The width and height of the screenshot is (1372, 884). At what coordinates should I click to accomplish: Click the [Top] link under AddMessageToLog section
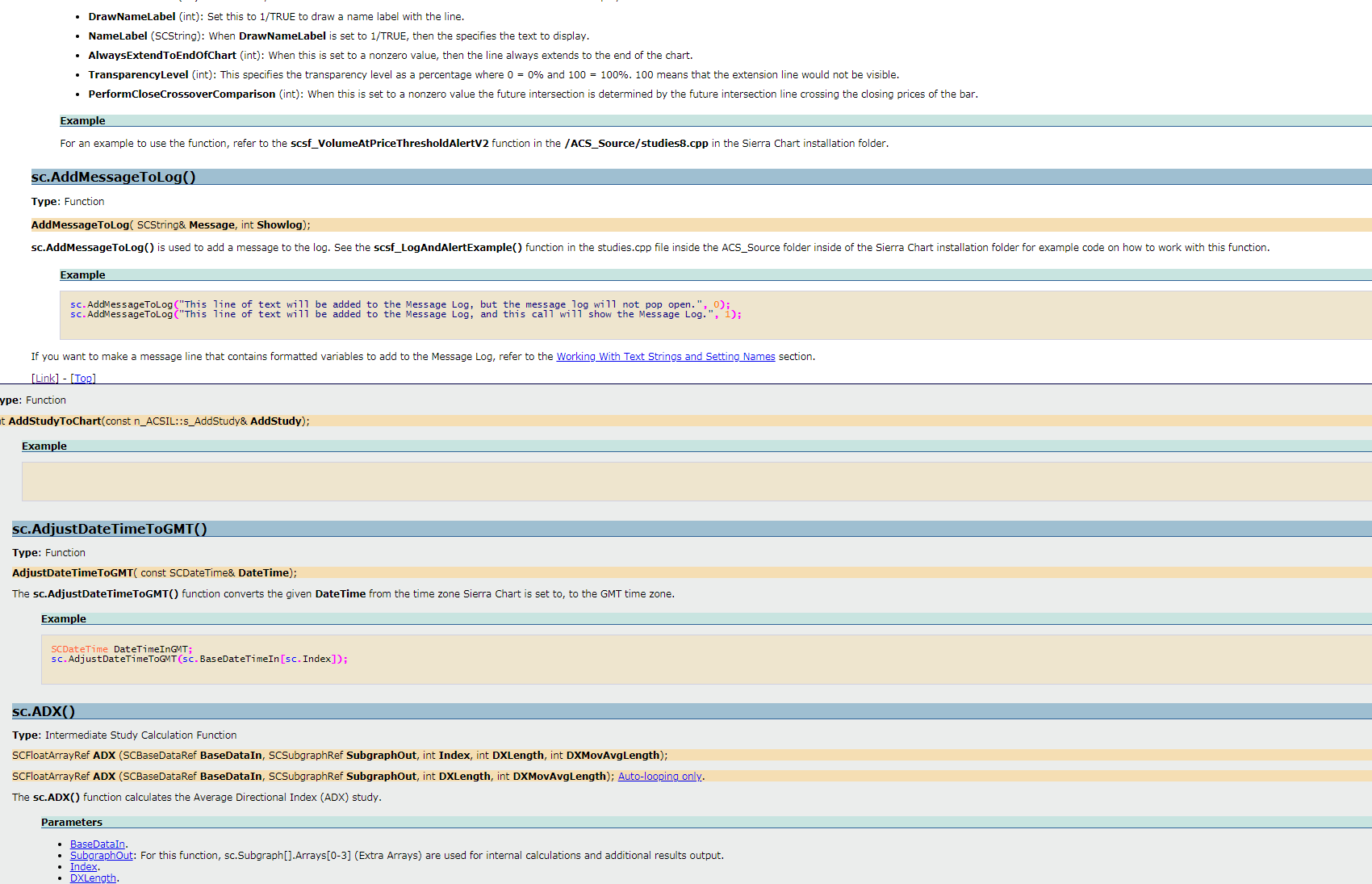click(x=83, y=379)
